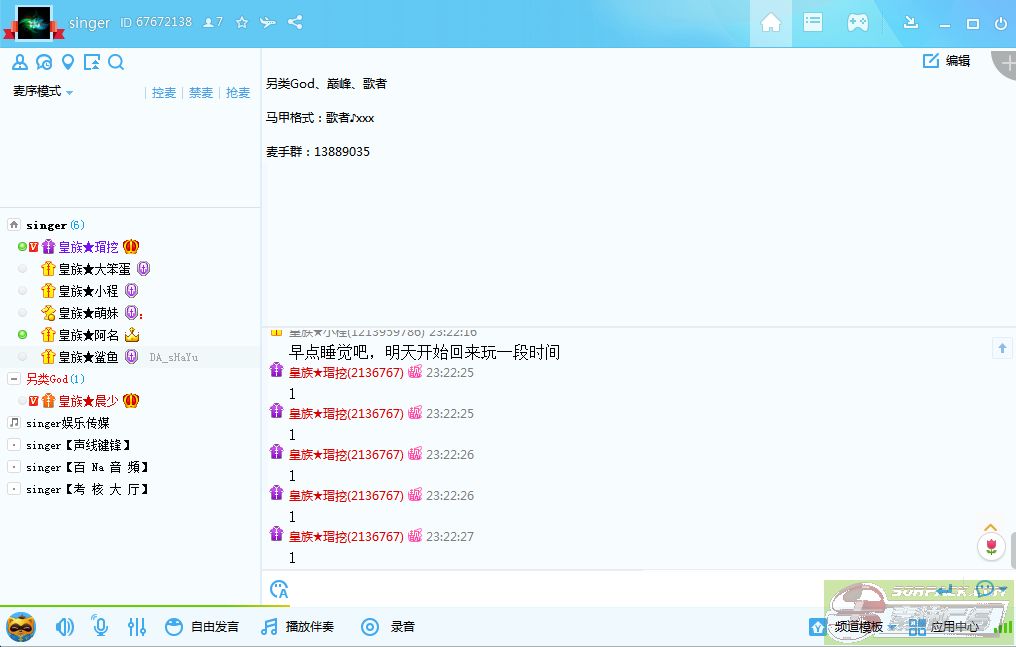Click the 抢麦 link
The image size is (1016, 647).
[x=238, y=93]
